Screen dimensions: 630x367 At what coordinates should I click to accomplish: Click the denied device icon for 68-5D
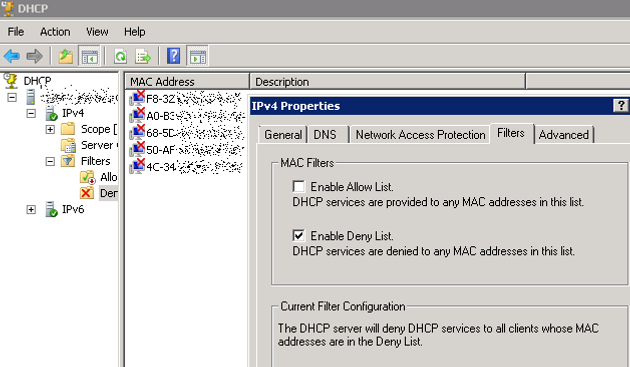click(x=137, y=133)
